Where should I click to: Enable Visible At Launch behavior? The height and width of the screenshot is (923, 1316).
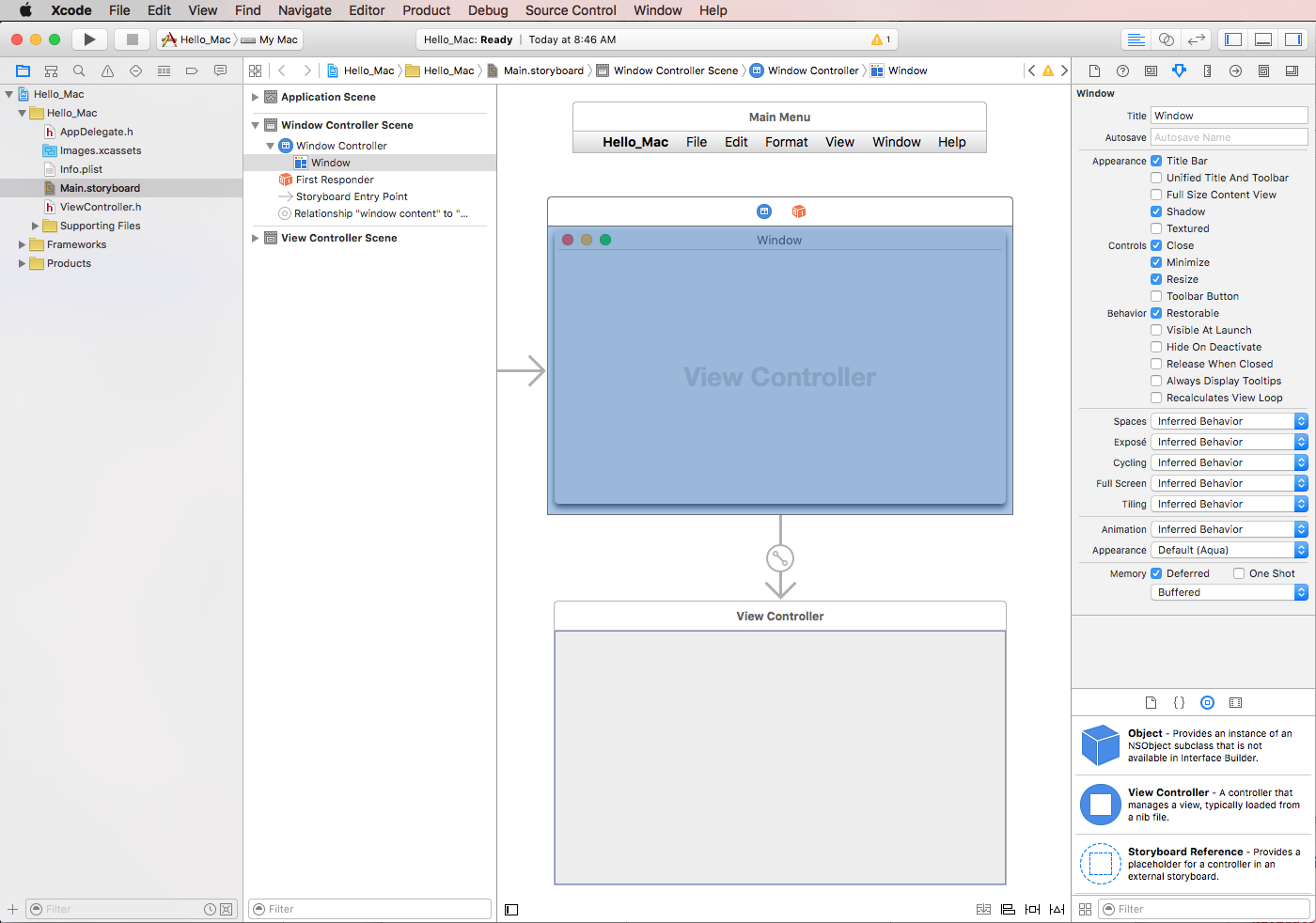click(x=1156, y=330)
